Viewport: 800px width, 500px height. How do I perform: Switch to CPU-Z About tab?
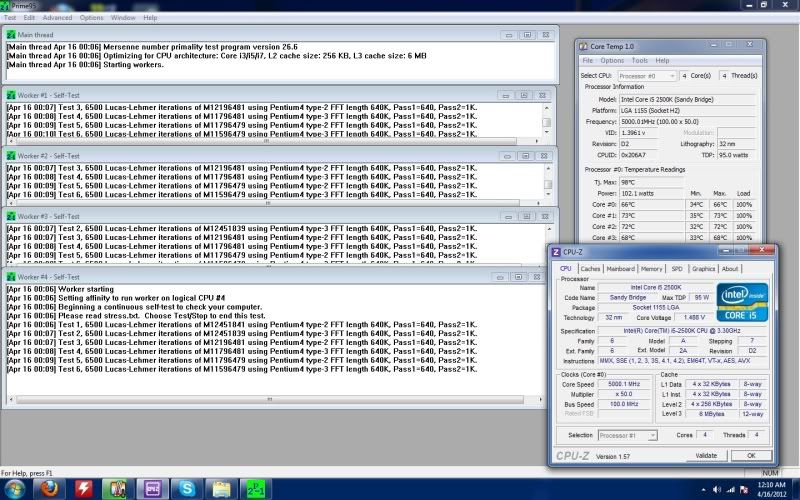(x=730, y=269)
